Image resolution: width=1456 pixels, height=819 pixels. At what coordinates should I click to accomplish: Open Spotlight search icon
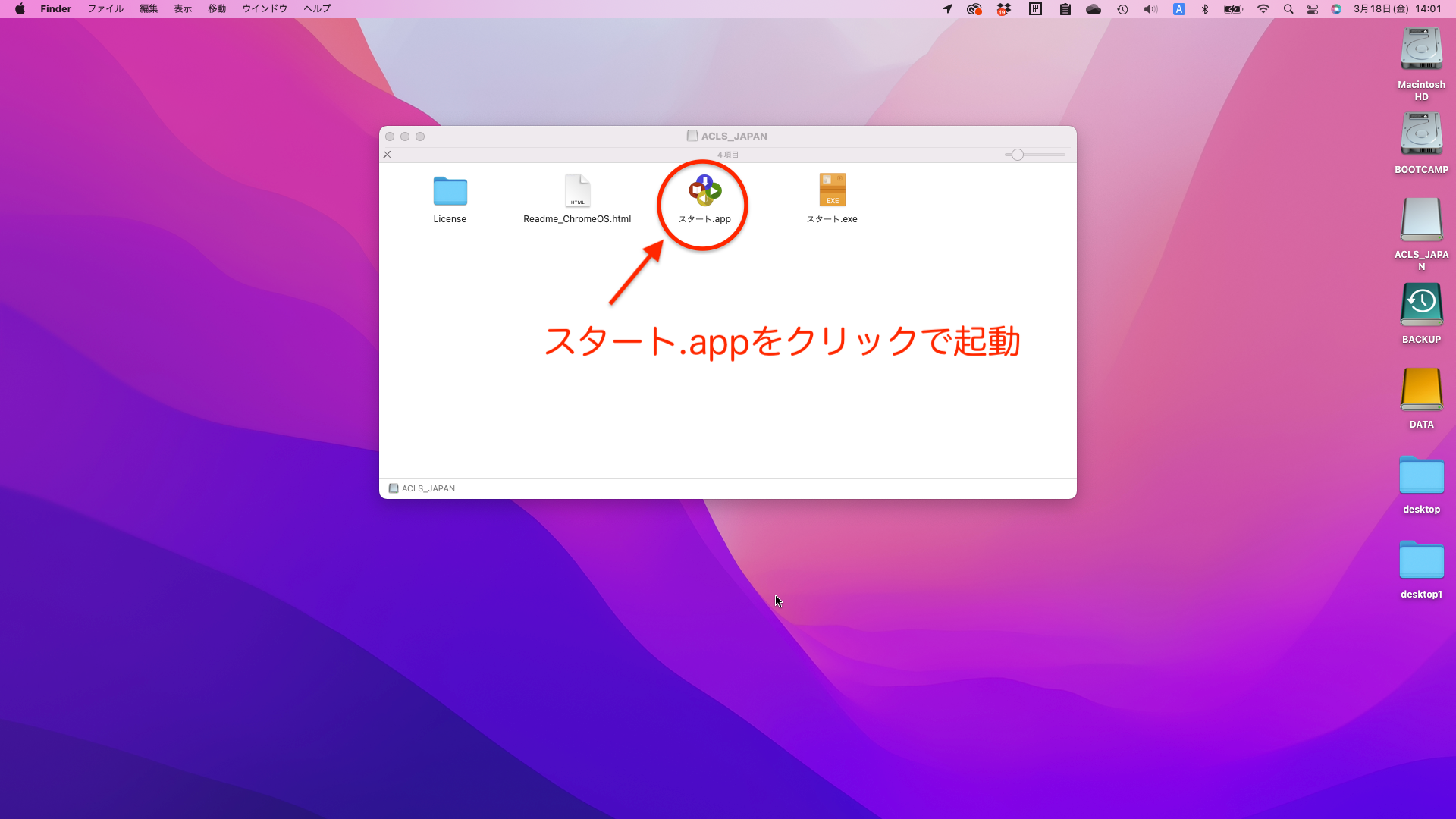(1288, 9)
